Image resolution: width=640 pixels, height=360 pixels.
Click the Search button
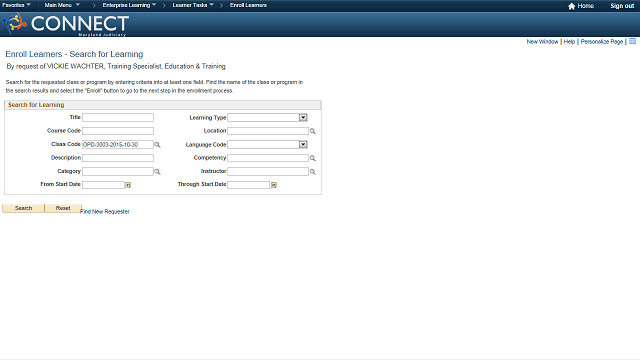click(x=23, y=208)
